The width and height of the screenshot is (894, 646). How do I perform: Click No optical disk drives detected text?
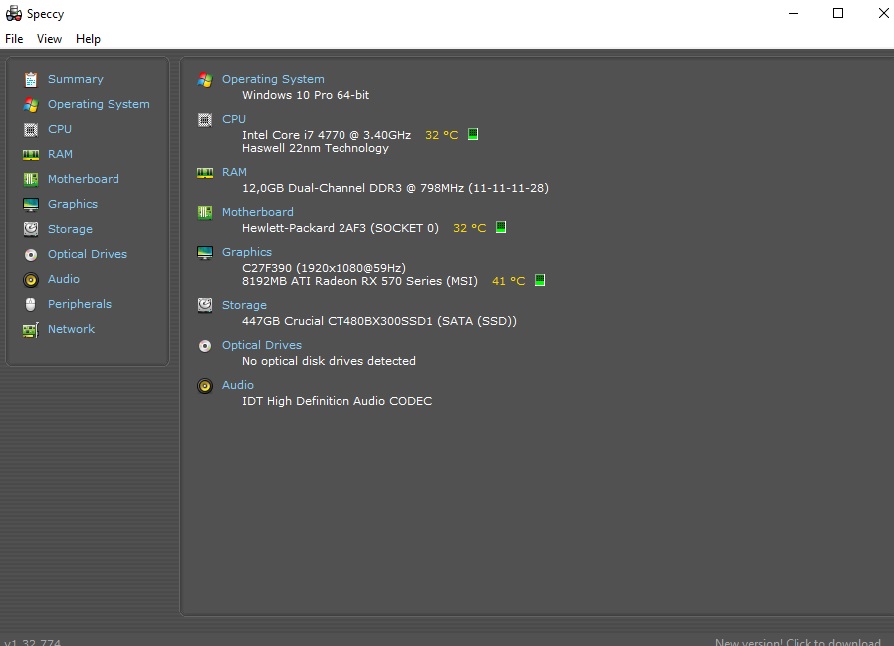(x=329, y=361)
